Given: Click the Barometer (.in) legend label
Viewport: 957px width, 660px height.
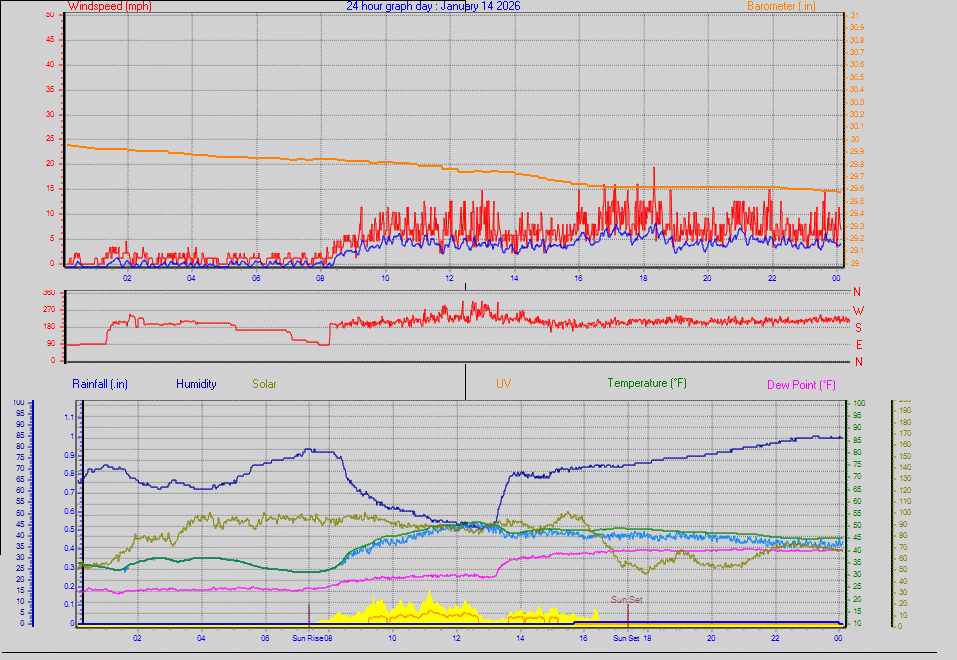Looking at the screenshot, I should coord(783,6).
